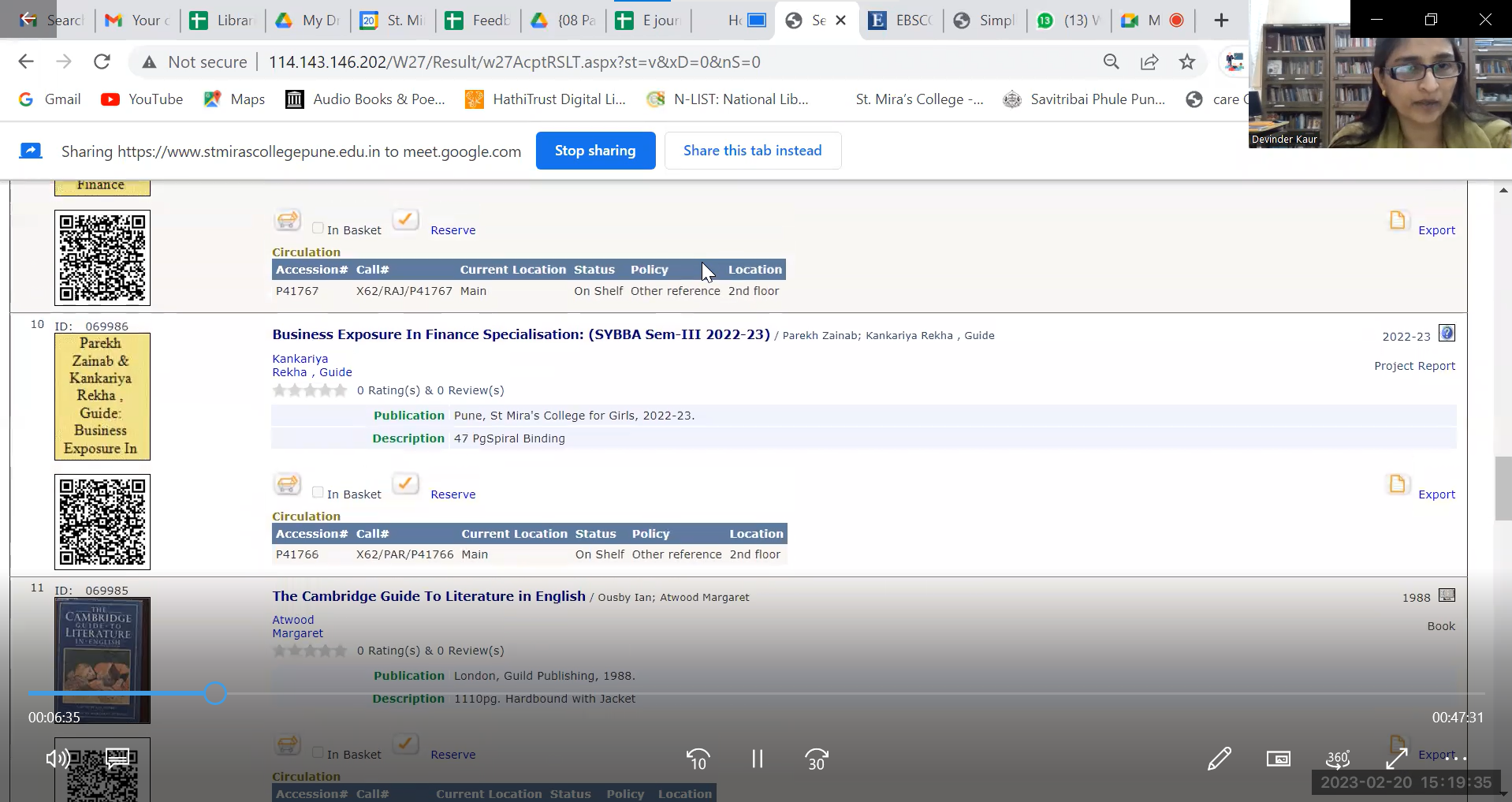Open the Gmail bookmark
The image size is (1512, 802).
coord(50,99)
